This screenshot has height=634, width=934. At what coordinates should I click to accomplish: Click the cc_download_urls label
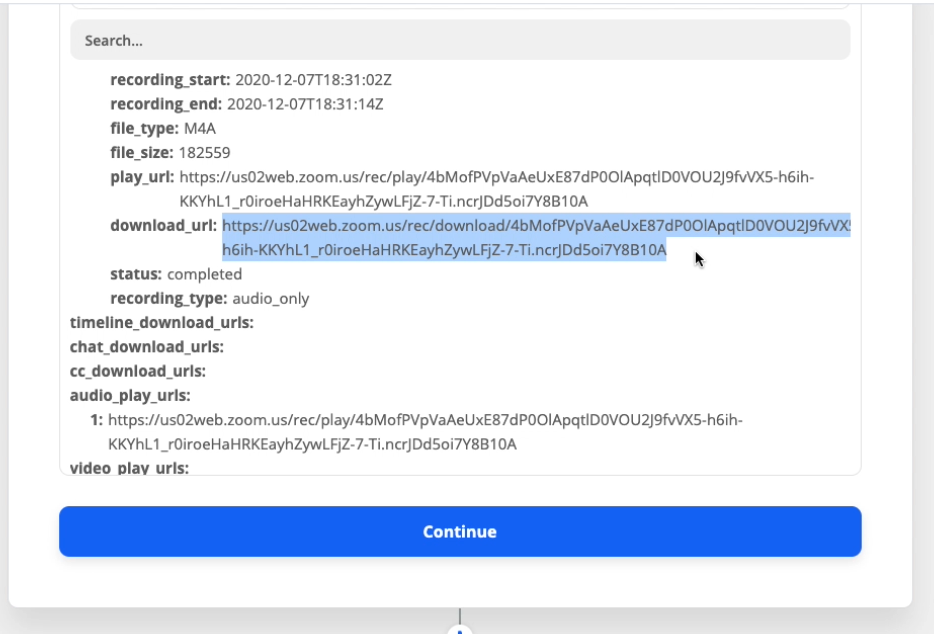(138, 371)
